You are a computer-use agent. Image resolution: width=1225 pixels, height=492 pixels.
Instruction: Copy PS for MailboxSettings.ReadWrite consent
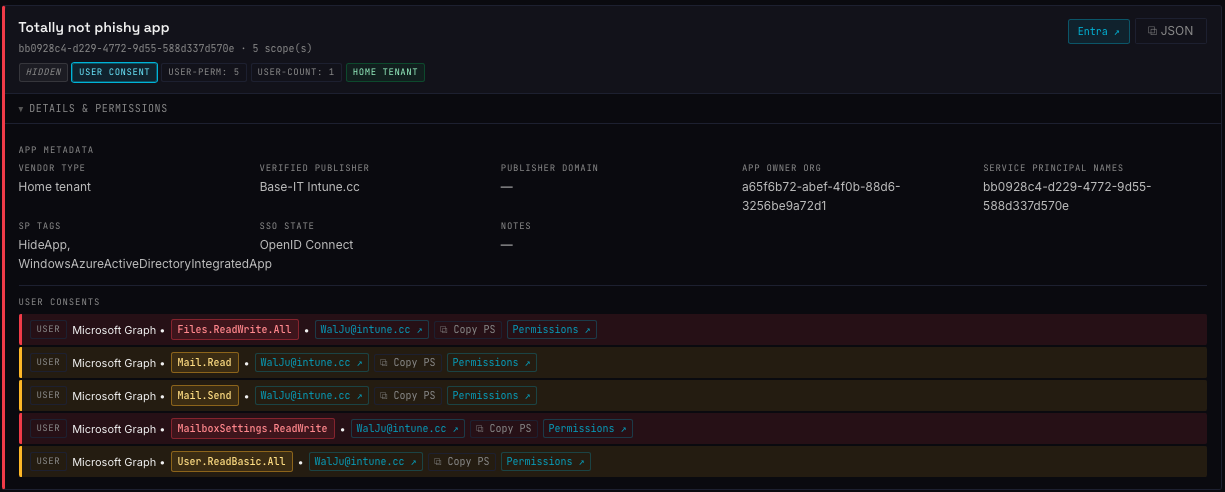tap(504, 428)
